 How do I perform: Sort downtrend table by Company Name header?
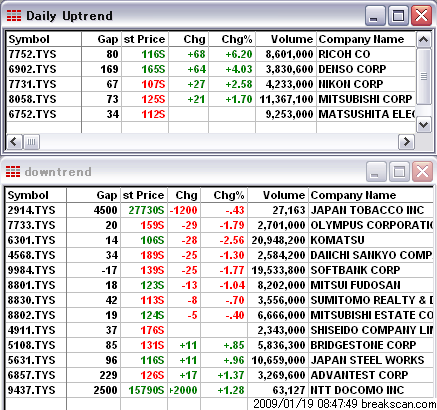[x=371, y=195]
